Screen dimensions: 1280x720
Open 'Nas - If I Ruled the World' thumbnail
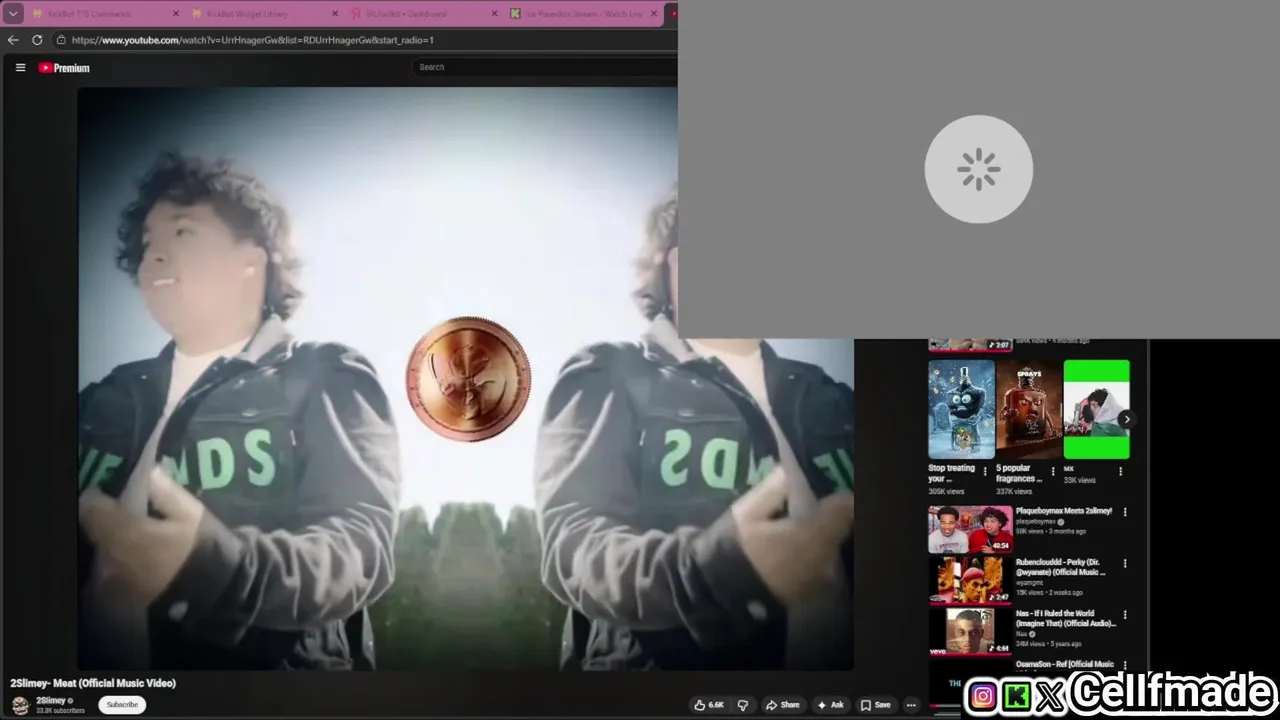pyautogui.click(x=970, y=632)
